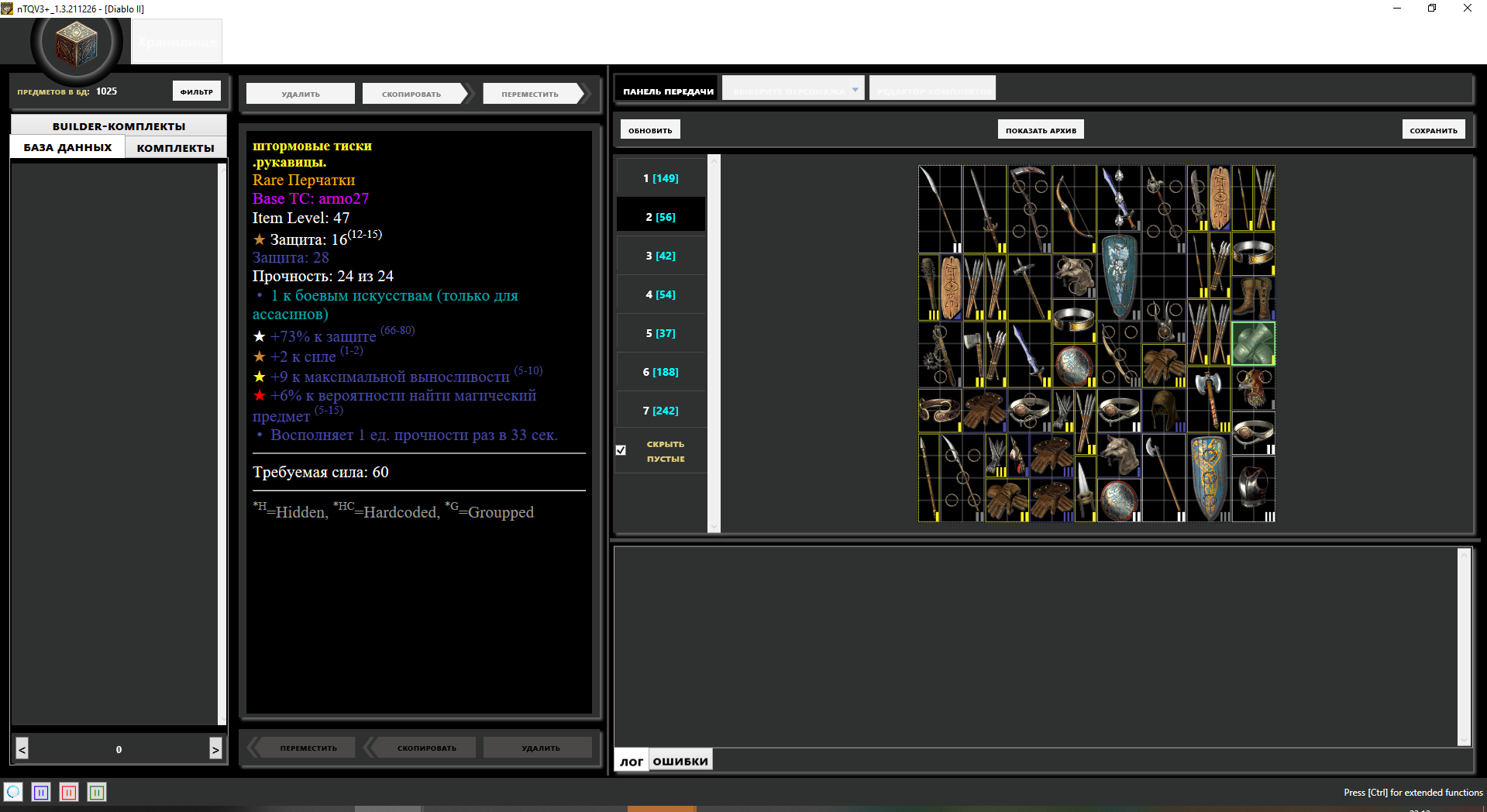Switch to stash tab 6 [188]
Viewport: 1487px width, 812px height.
click(660, 372)
